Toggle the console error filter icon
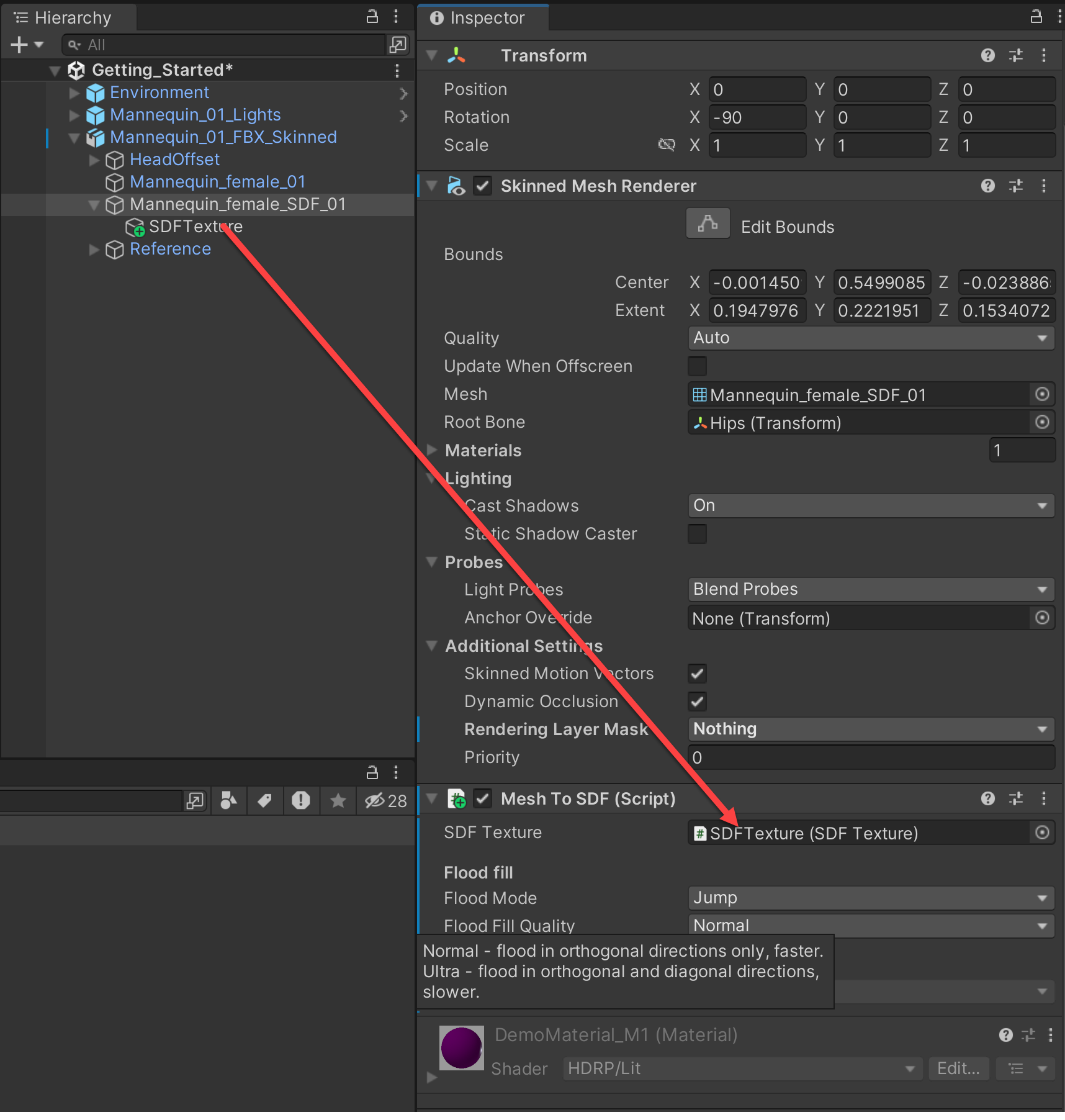1065x1120 pixels. tap(301, 800)
